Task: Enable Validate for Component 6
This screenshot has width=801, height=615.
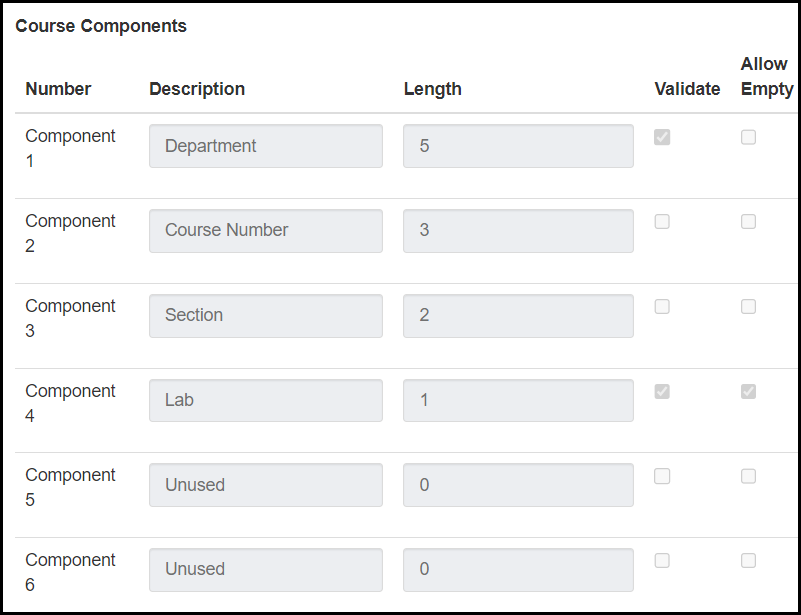Action: tap(662, 561)
